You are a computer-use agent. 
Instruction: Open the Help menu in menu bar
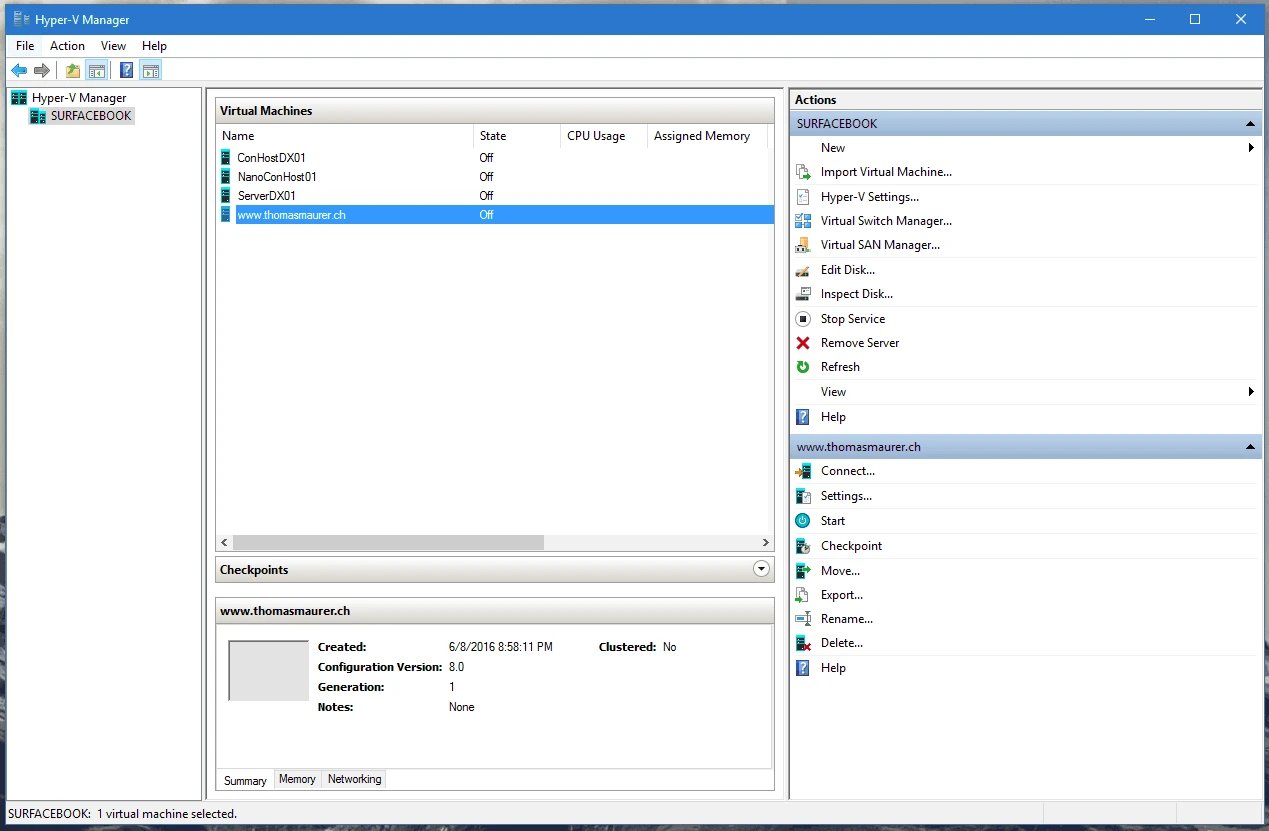[x=154, y=46]
